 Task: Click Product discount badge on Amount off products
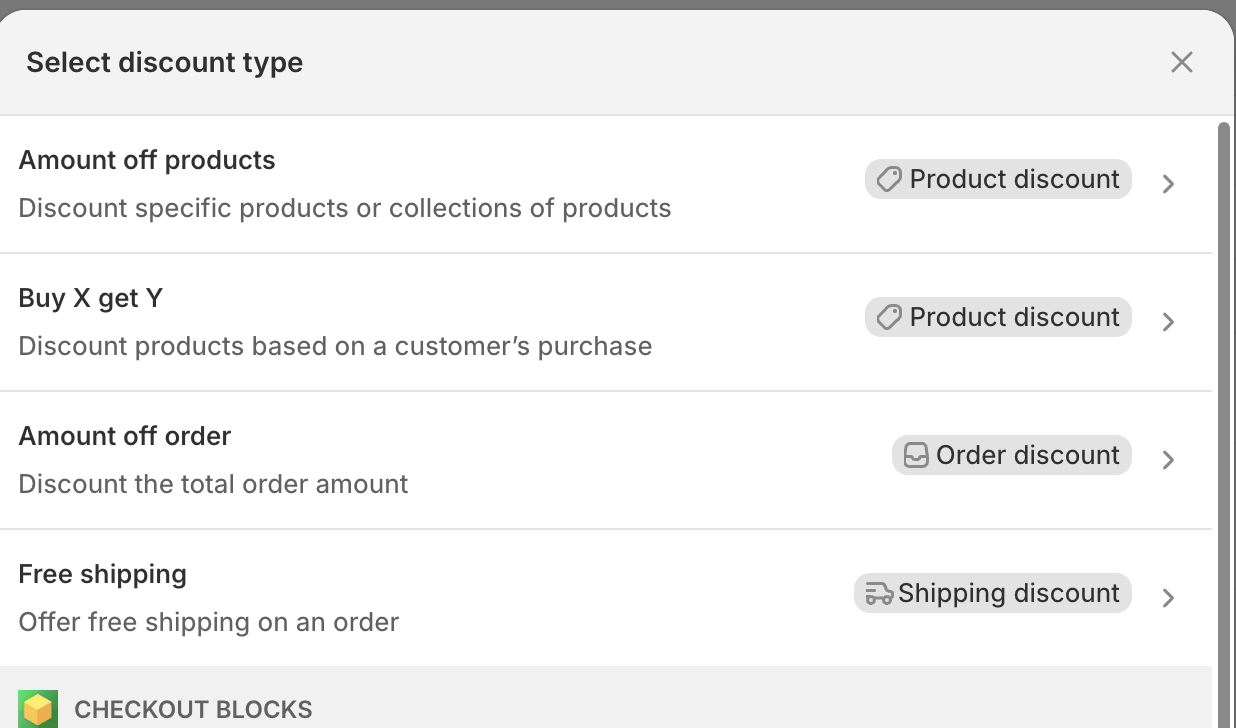coord(998,179)
